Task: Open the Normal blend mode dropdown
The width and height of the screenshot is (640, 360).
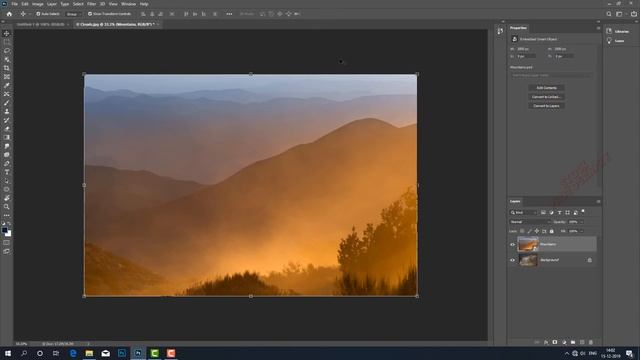Action: coord(530,222)
